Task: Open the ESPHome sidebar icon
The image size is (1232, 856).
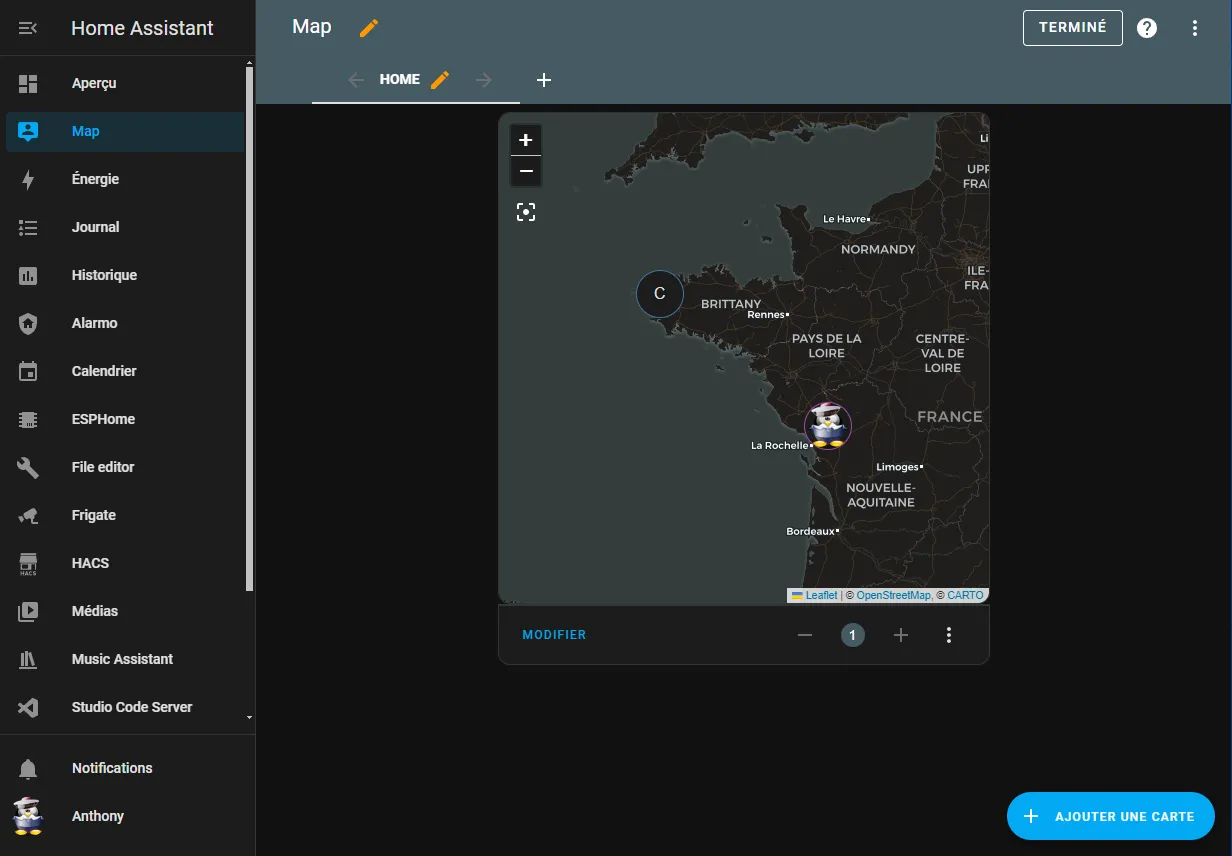Action: (x=28, y=419)
